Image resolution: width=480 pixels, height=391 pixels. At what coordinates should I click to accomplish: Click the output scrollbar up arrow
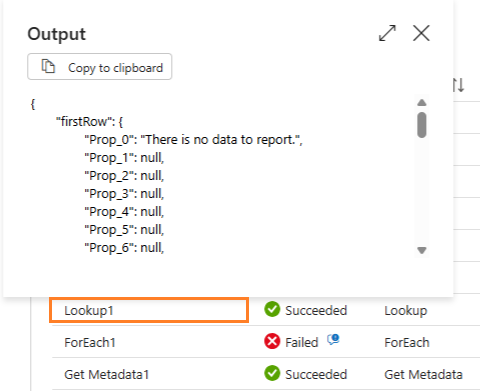coord(422,103)
